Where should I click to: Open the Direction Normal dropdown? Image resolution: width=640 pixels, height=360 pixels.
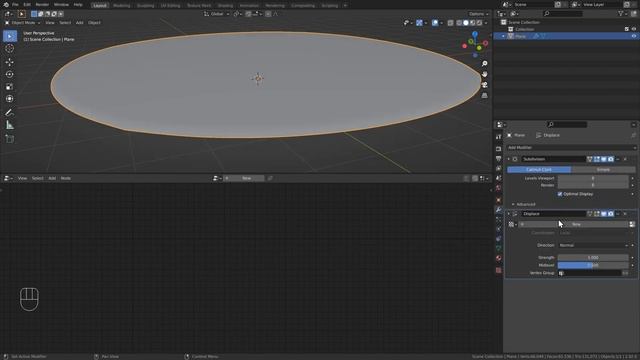pyautogui.click(x=593, y=245)
